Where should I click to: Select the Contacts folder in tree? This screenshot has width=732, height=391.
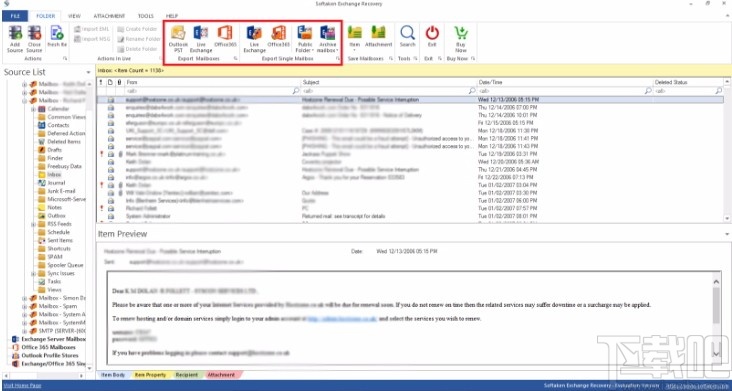(58, 125)
